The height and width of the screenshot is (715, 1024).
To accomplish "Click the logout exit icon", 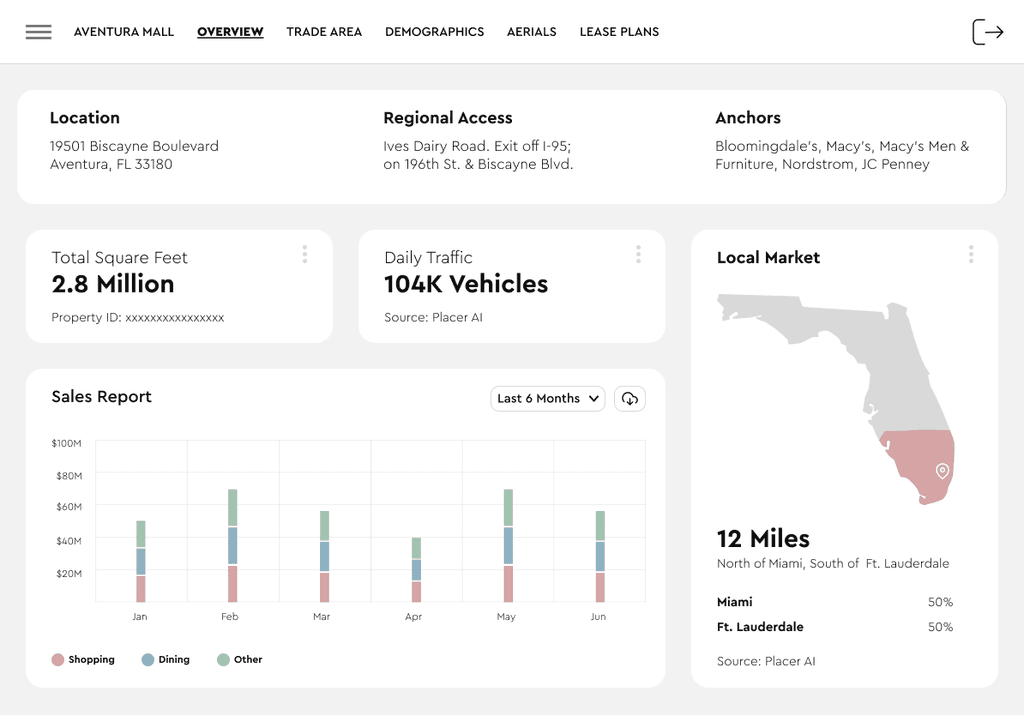I will click(987, 32).
